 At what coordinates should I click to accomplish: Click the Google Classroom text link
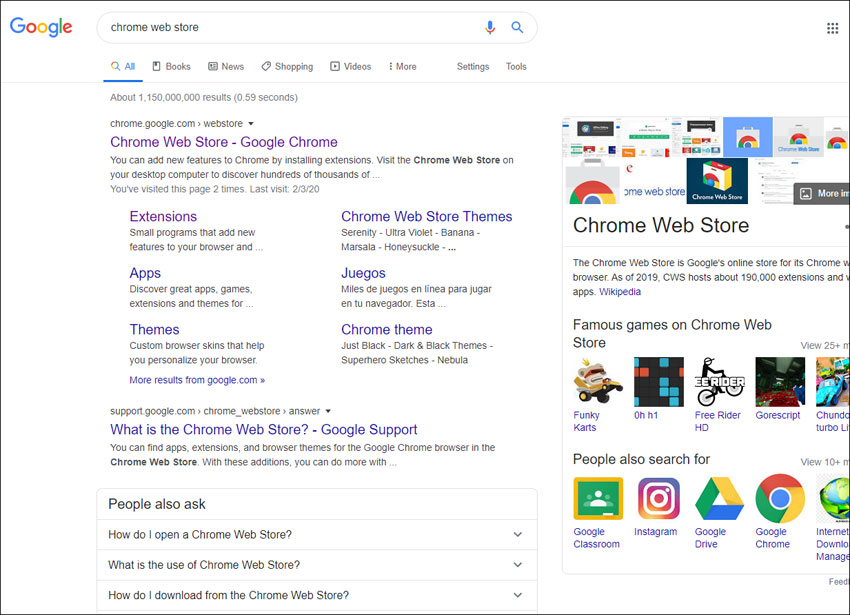point(596,538)
